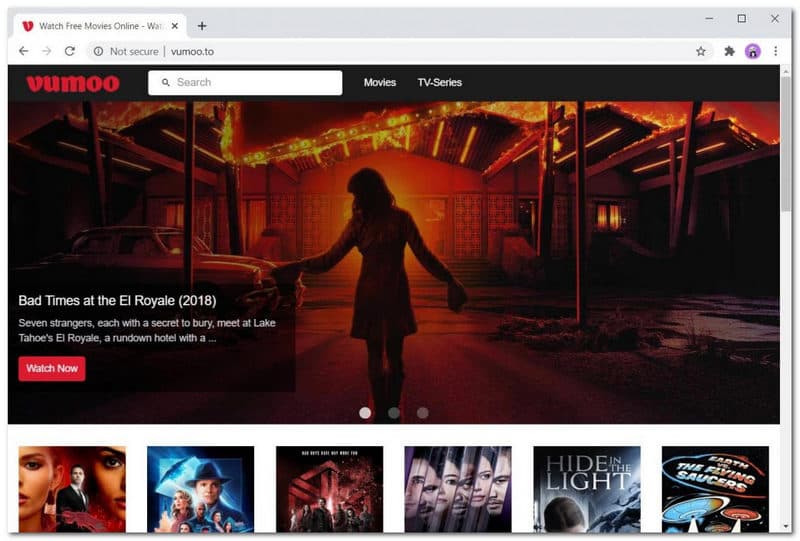Open Bad Times at the El Royale title
Screen dimensions: 800x541
click(x=117, y=301)
